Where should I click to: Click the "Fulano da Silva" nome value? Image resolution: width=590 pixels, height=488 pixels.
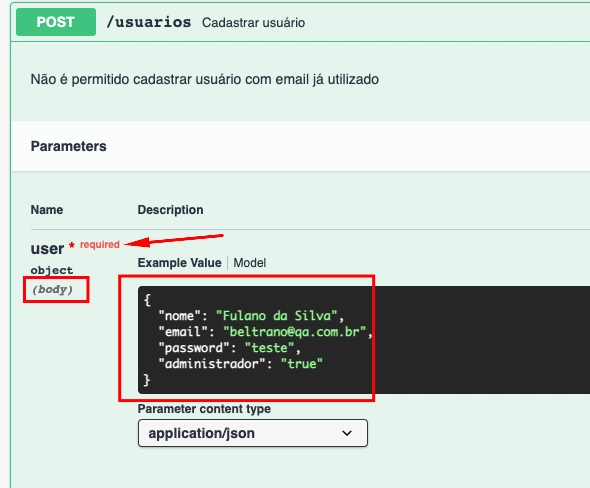tap(277, 316)
